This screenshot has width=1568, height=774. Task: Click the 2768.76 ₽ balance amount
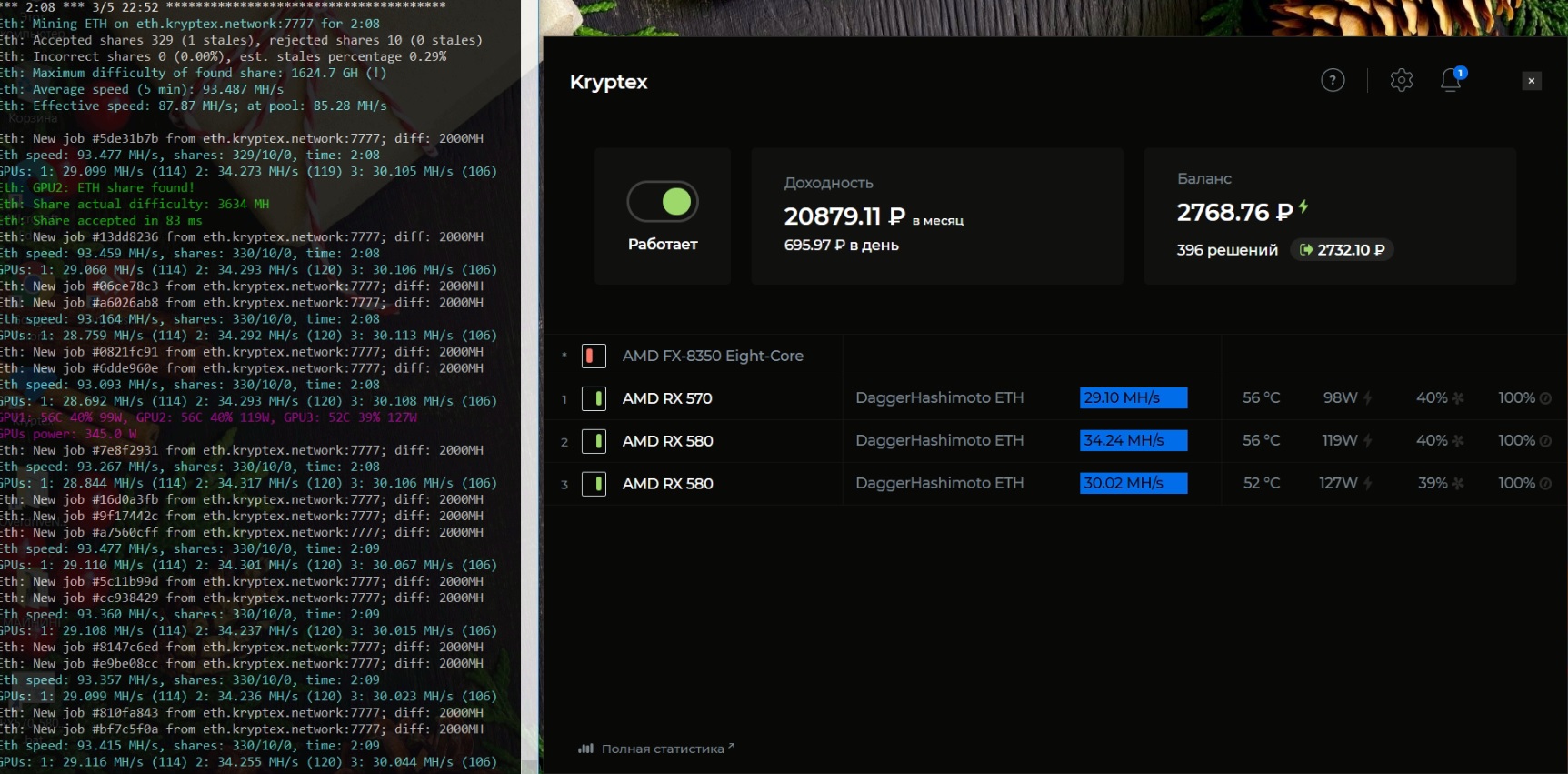coord(1234,213)
